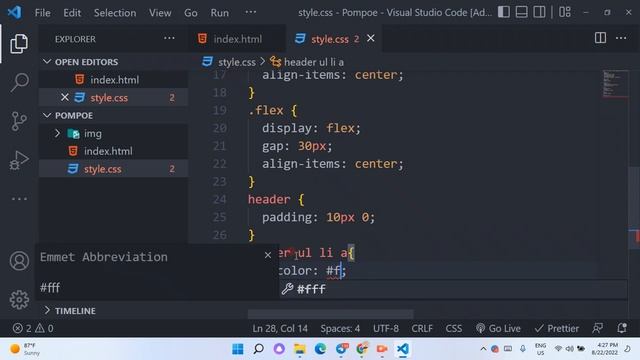640x360 pixels.
Task: Open View menu
Action: (x=160, y=13)
